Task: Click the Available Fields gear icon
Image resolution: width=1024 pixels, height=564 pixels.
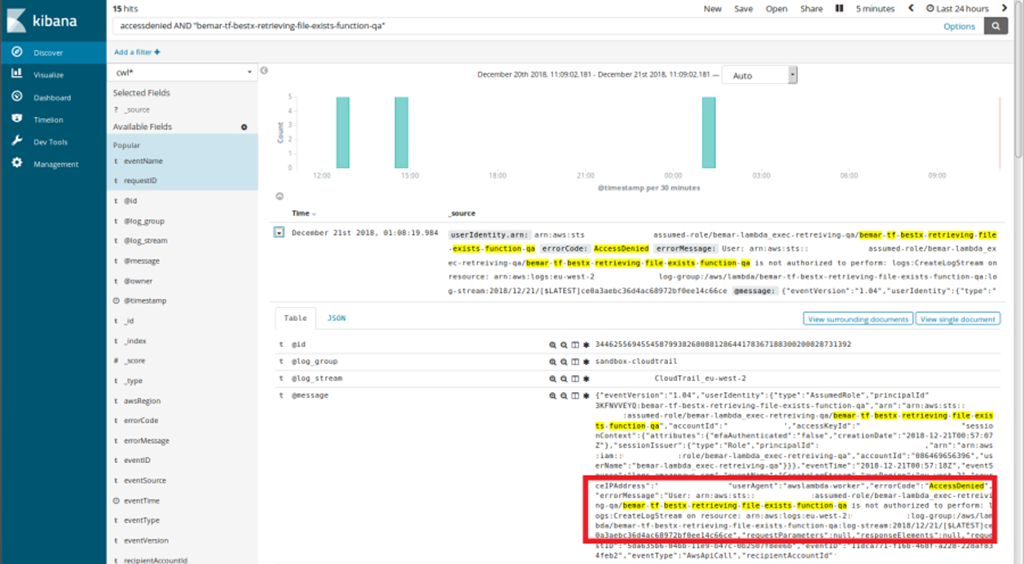Action: 244,127
